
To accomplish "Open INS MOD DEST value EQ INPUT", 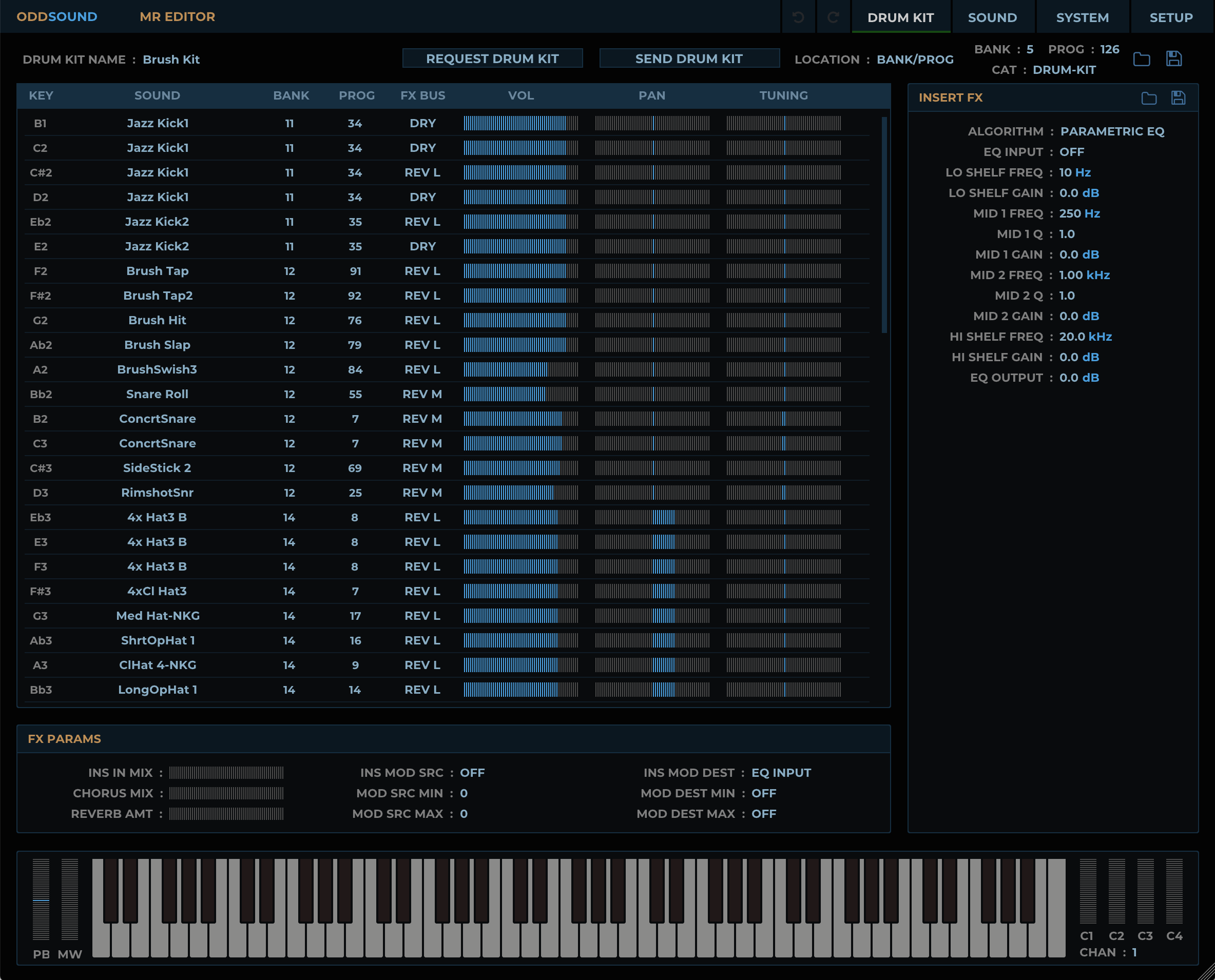I will 781,773.
